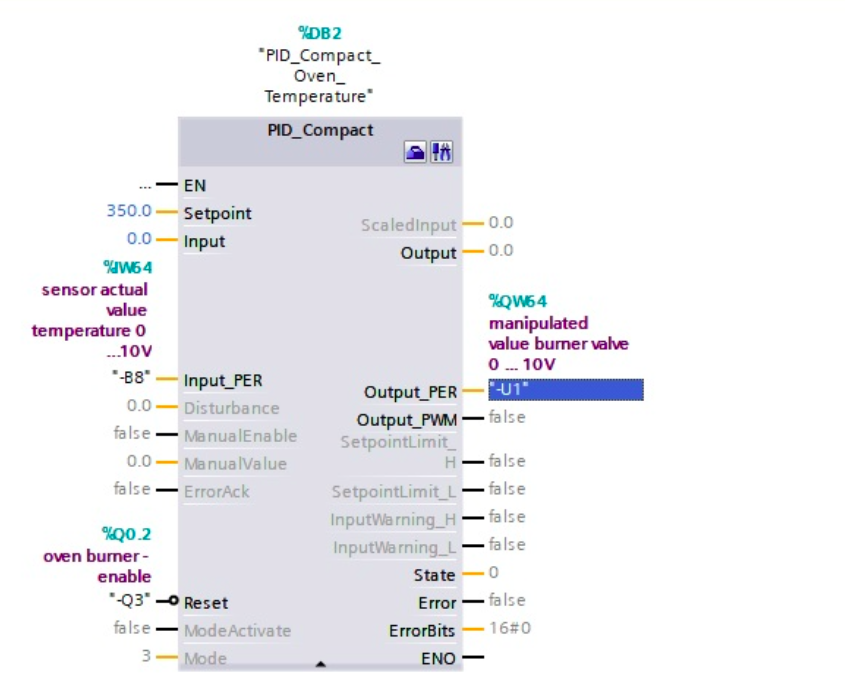845x685 pixels.
Task: Click the ModeActivate false value
Action: pyautogui.click(x=132, y=629)
